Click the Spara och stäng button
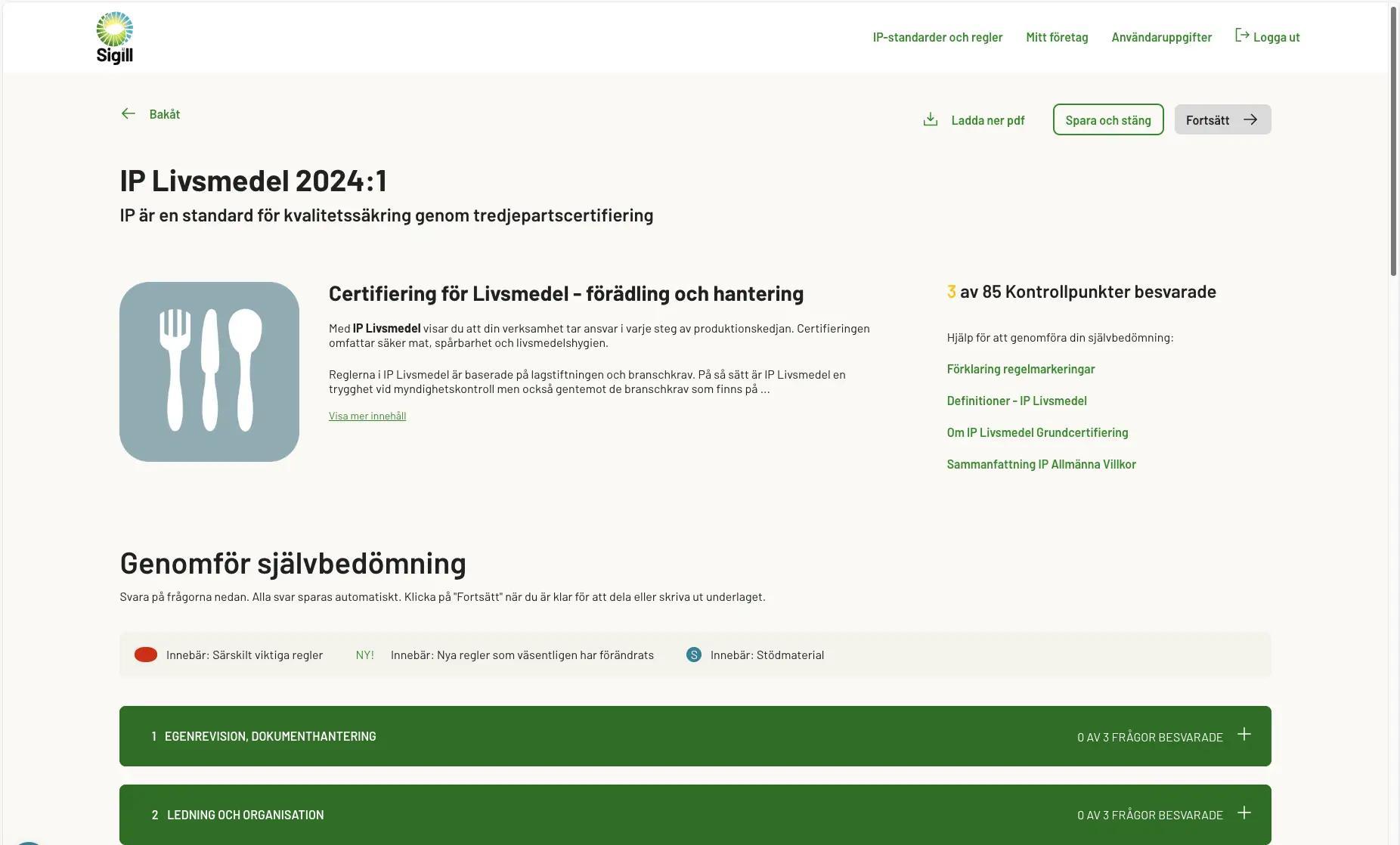 1108,119
